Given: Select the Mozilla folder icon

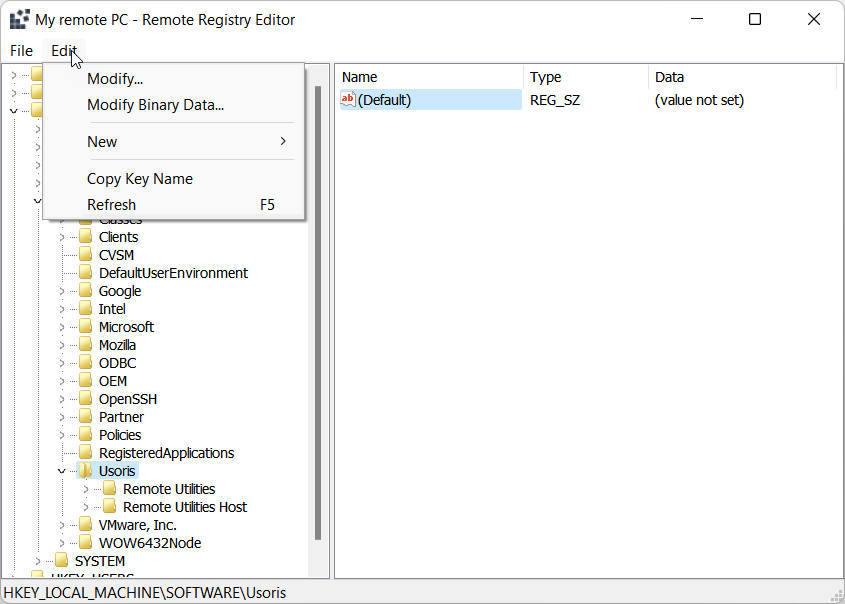Looking at the screenshot, I should [86, 345].
